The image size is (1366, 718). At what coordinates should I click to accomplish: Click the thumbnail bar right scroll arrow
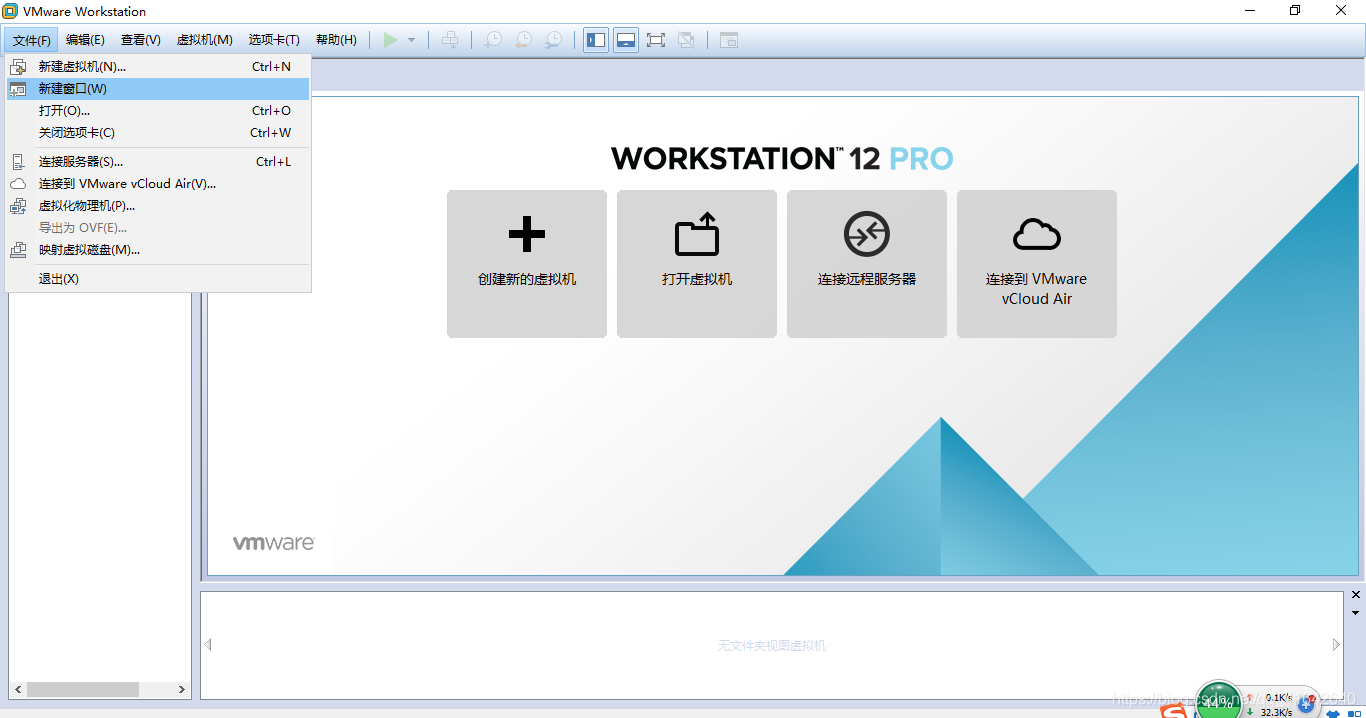pyautogui.click(x=1336, y=645)
